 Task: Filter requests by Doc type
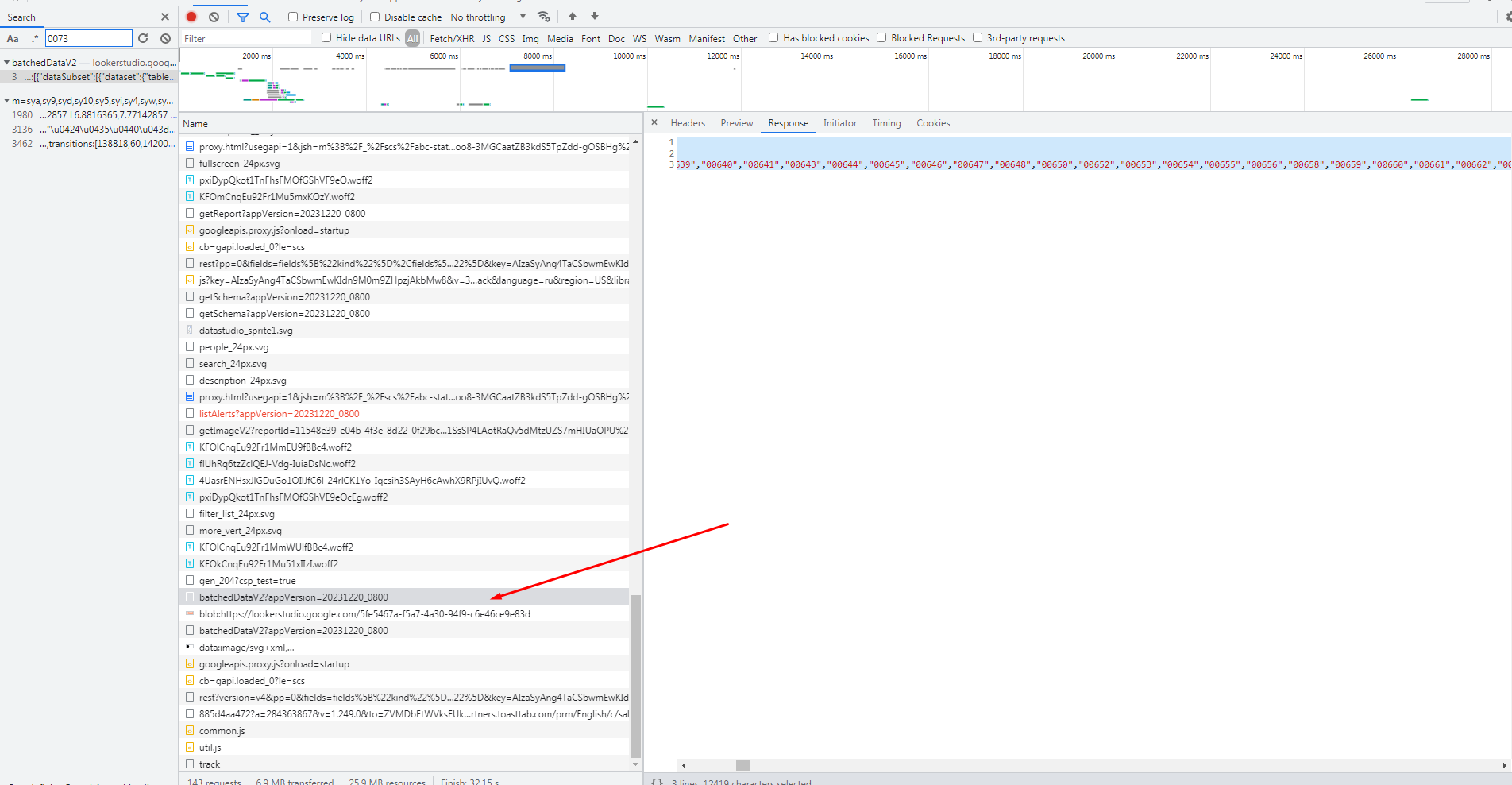(616, 38)
